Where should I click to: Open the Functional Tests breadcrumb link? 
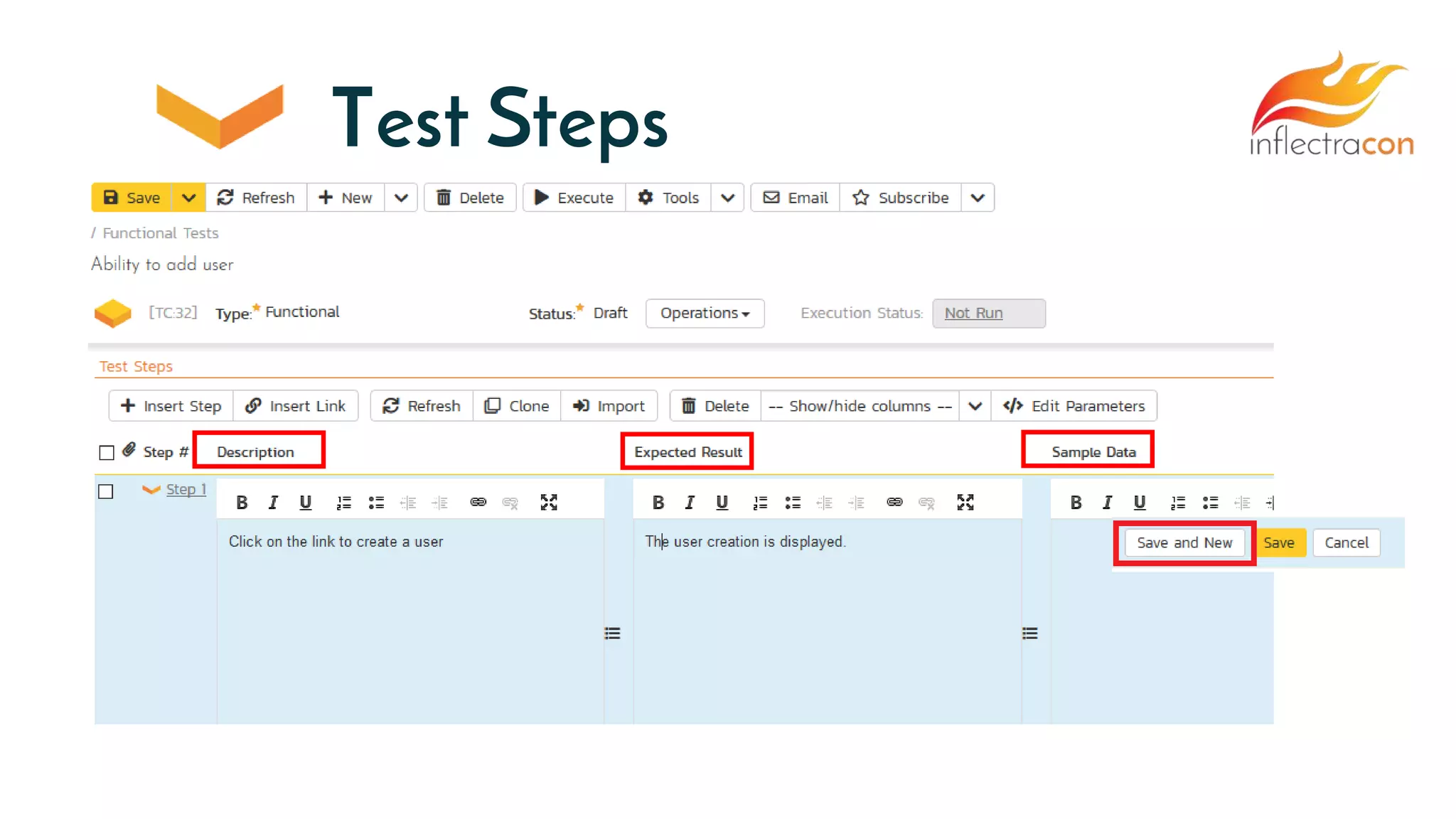coord(161,233)
